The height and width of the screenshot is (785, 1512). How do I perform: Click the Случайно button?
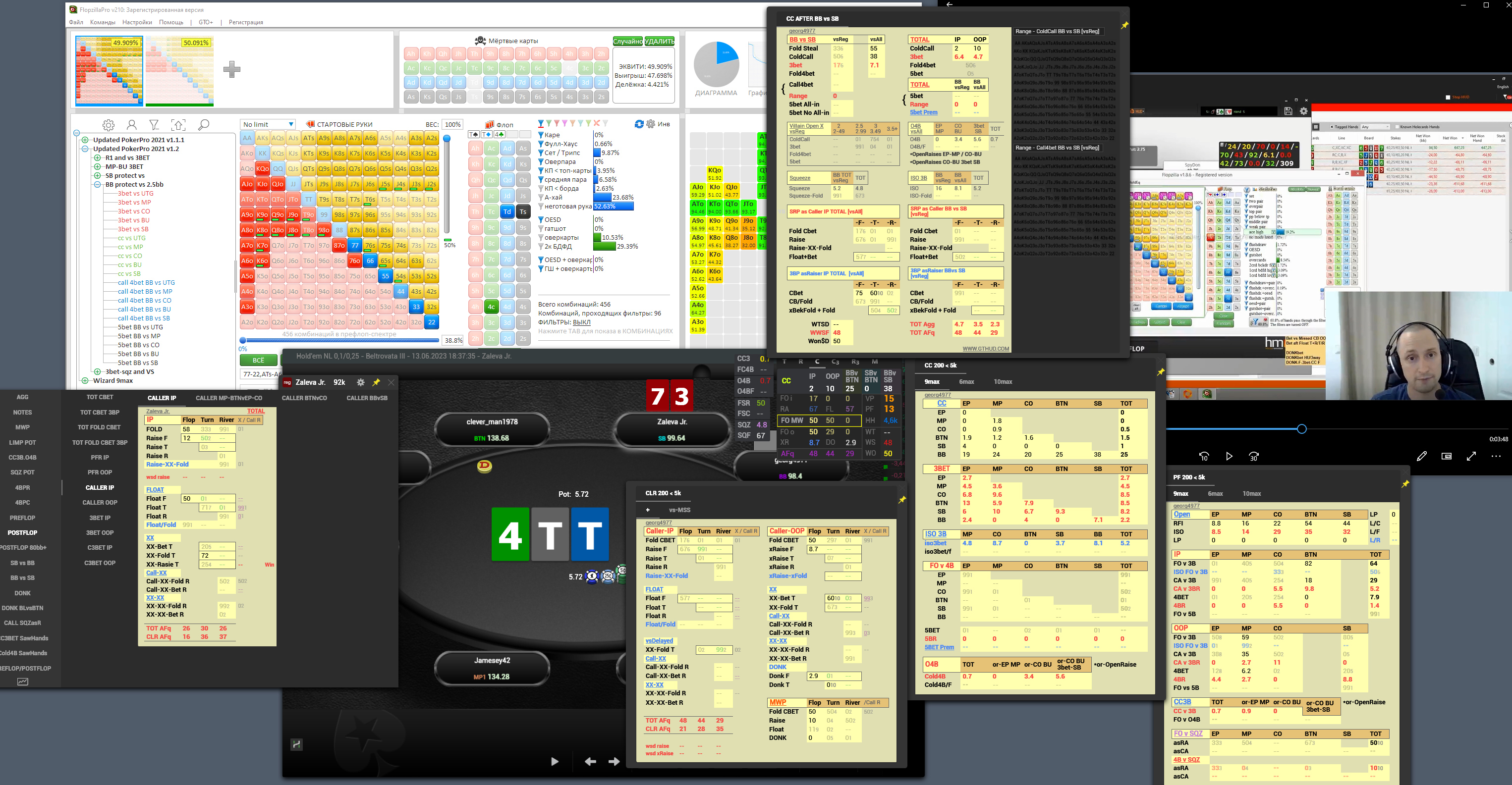pyautogui.click(x=627, y=41)
